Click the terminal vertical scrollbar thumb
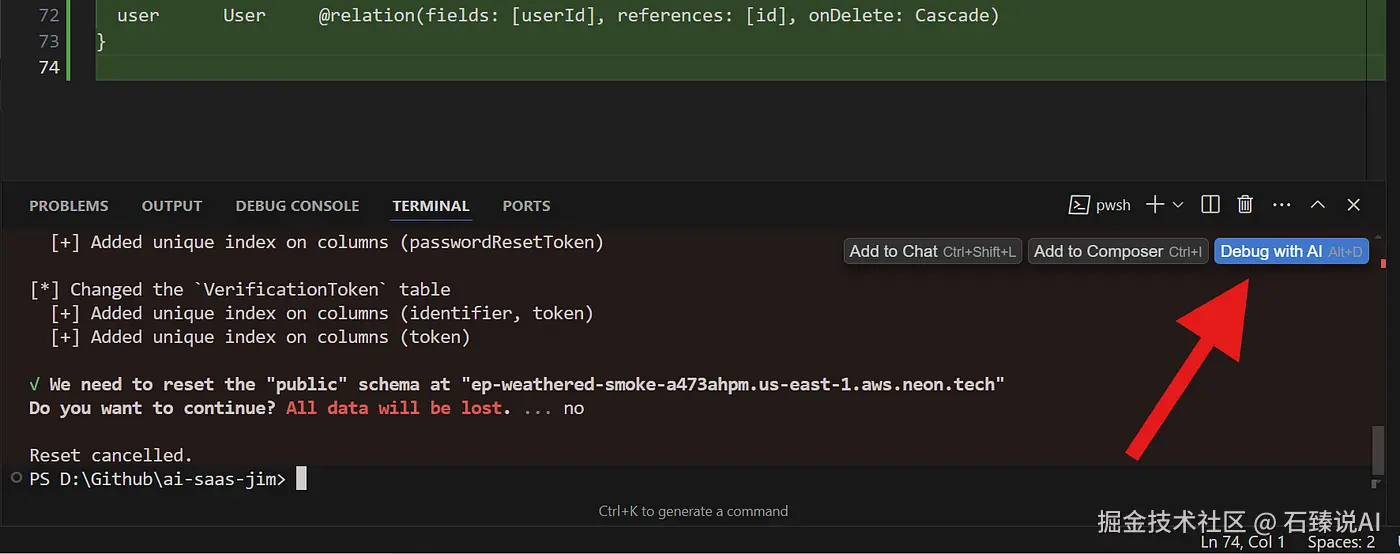 (1378, 450)
